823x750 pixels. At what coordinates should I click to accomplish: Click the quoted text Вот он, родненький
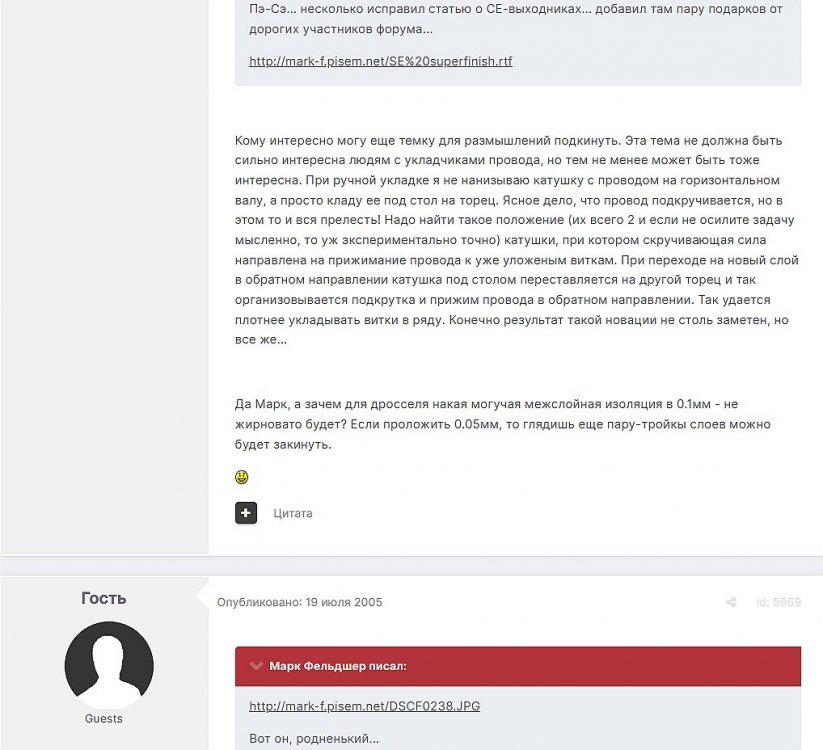point(313,739)
